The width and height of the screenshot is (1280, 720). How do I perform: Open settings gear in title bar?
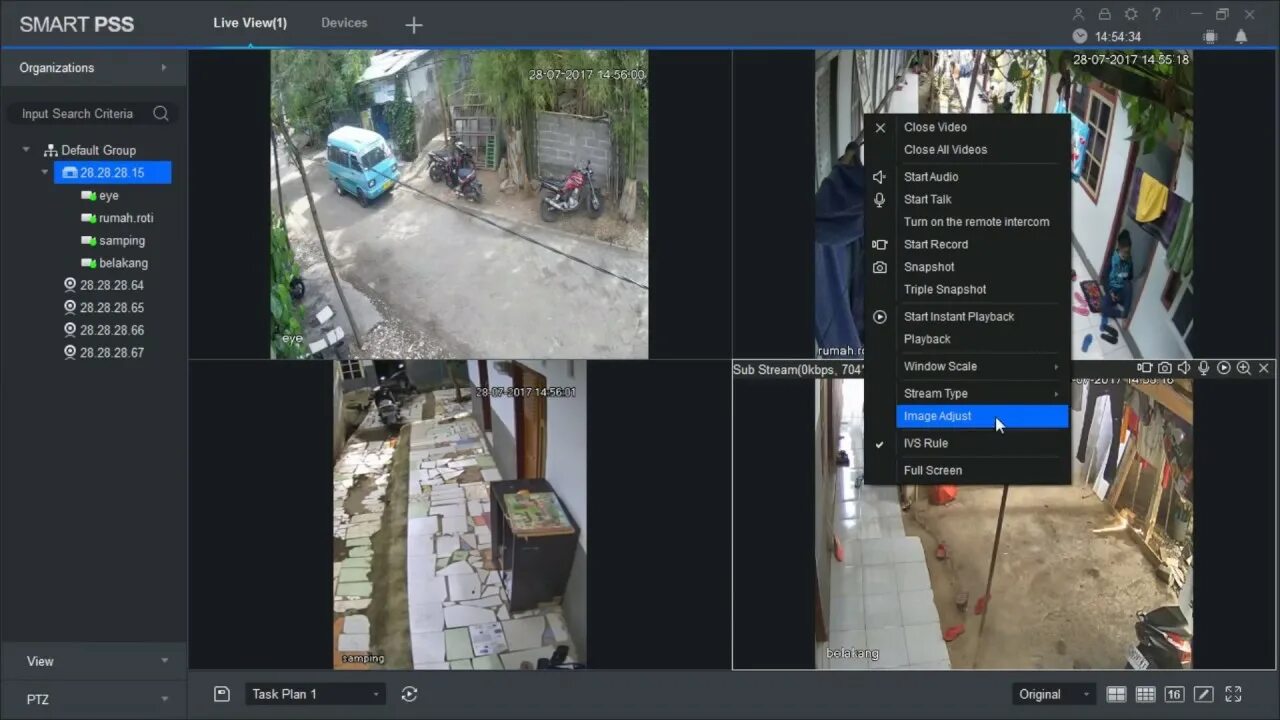click(x=1131, y=14)
